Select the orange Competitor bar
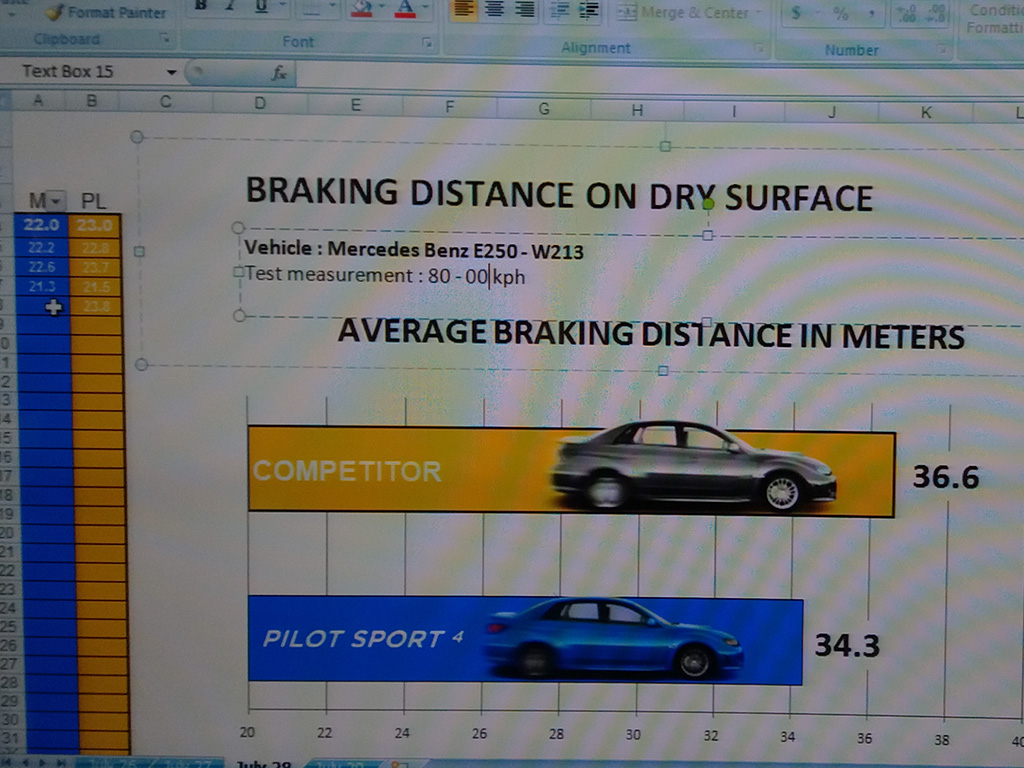Image resolution: width=1024 pixels, height=768 pixels. tap(571, 472)
